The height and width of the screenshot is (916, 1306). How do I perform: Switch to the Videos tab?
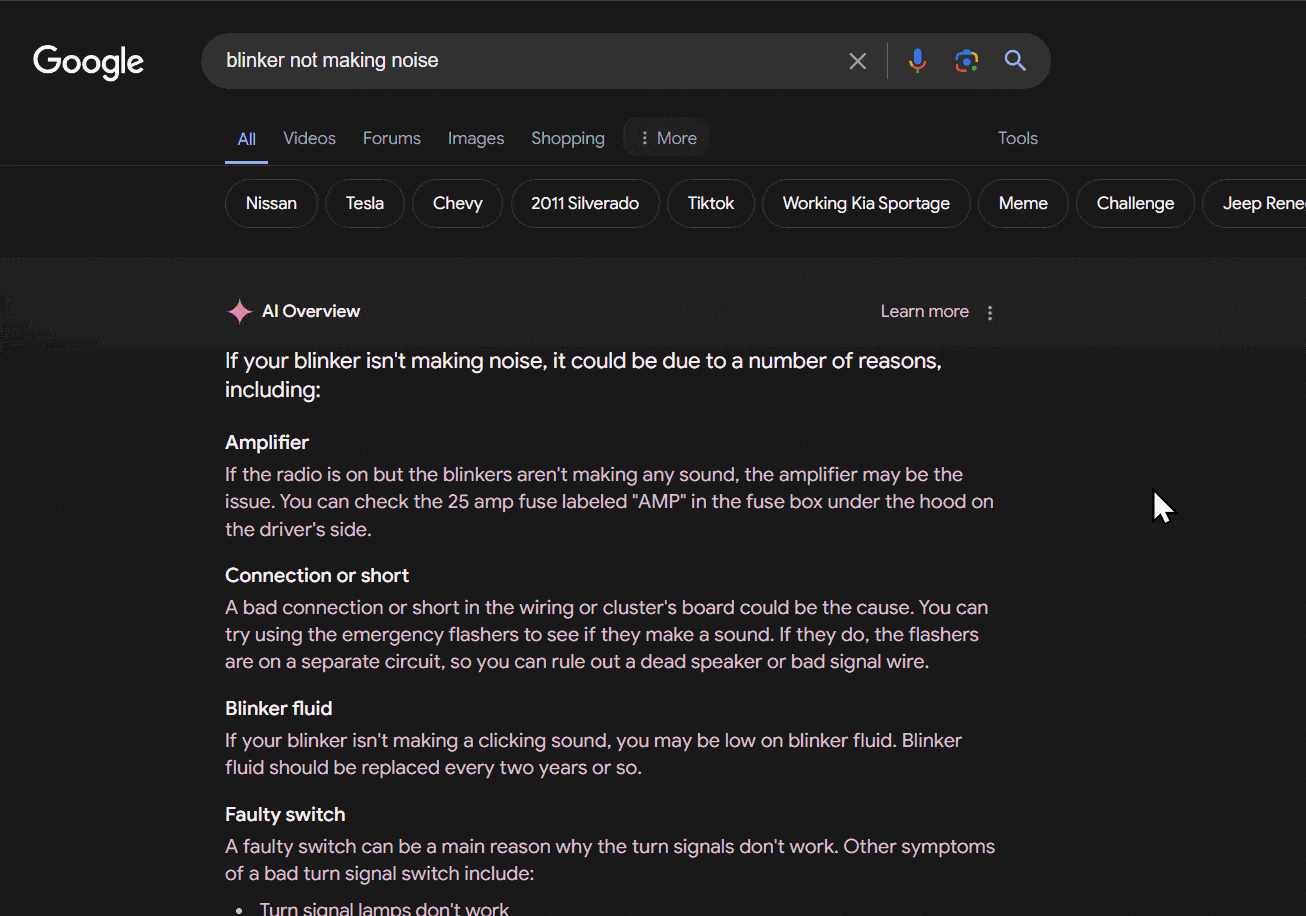tap(309, 138)
